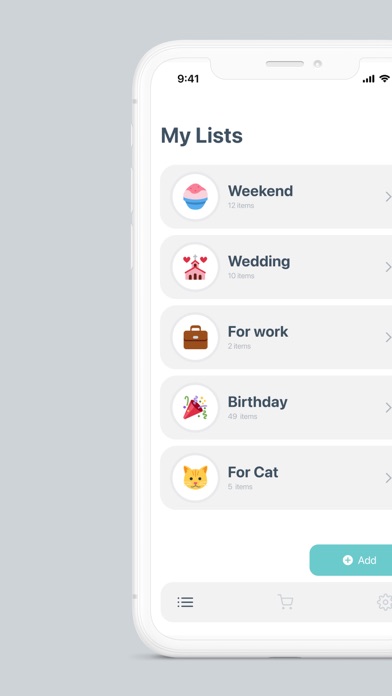Expand For work list chevron
This screenshot has width=392, height=696.
click(388, 337)
